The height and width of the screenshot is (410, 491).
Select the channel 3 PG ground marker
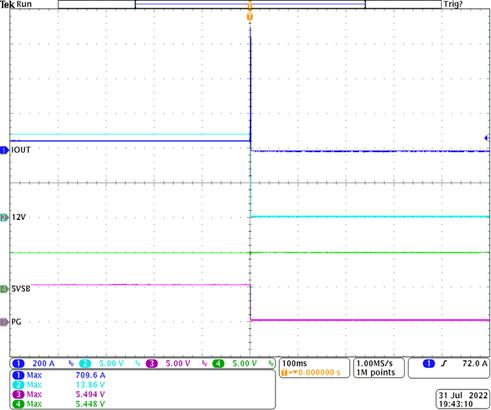4,322
